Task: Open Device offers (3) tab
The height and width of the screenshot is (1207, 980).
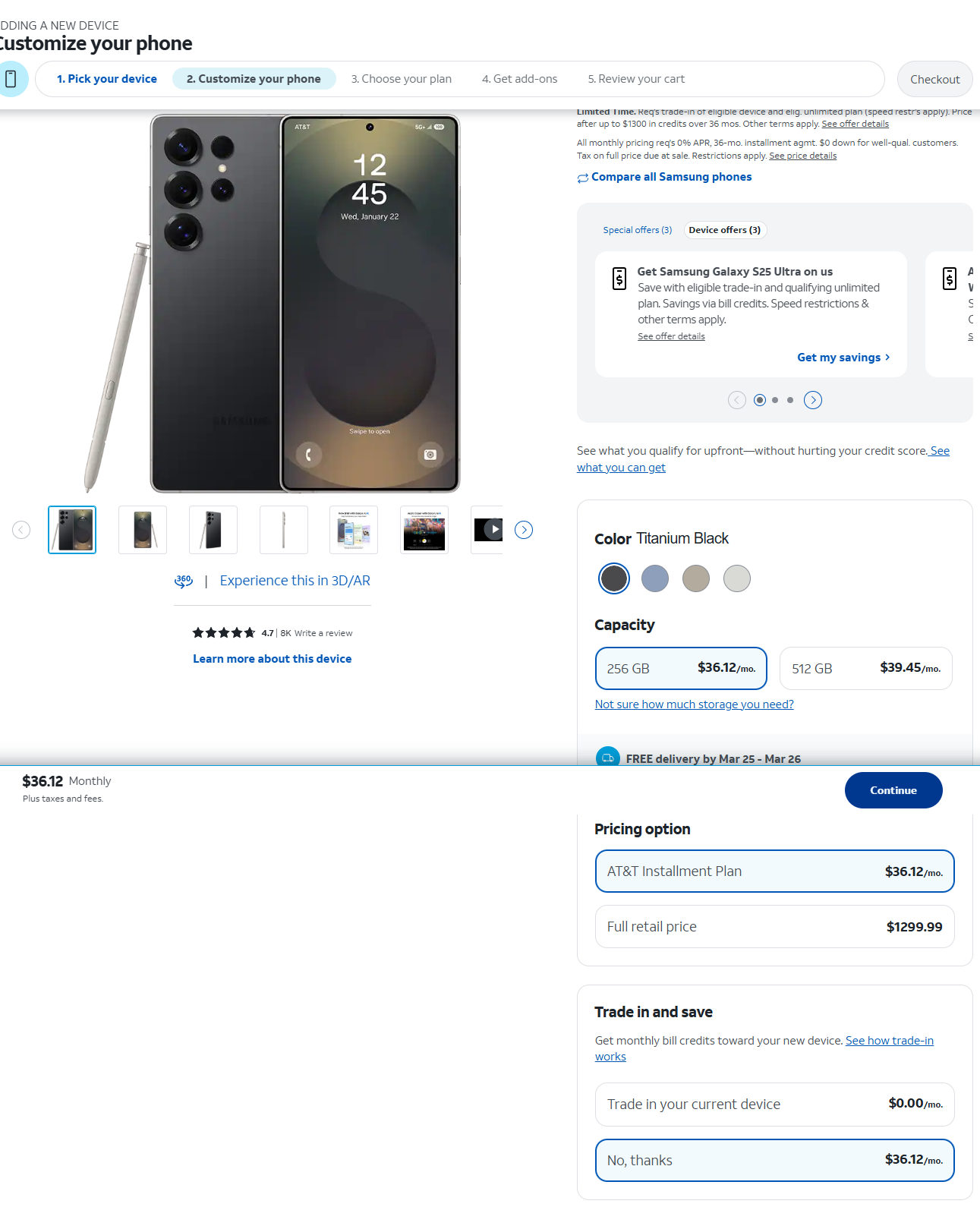Action: pos(725,230)
